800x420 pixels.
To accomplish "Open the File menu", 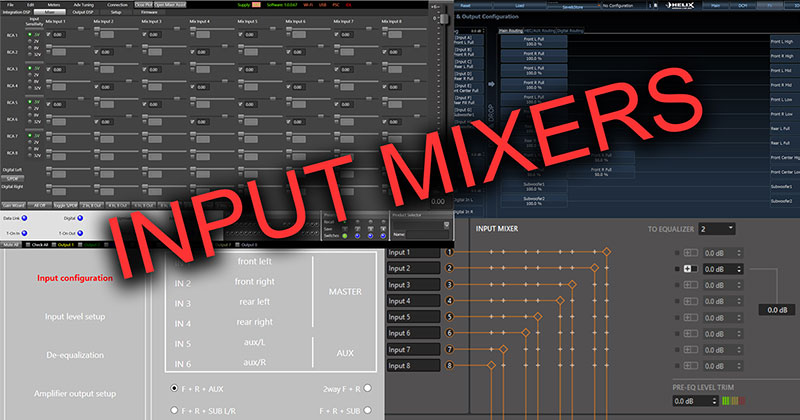I will click(x=10, y=5).
